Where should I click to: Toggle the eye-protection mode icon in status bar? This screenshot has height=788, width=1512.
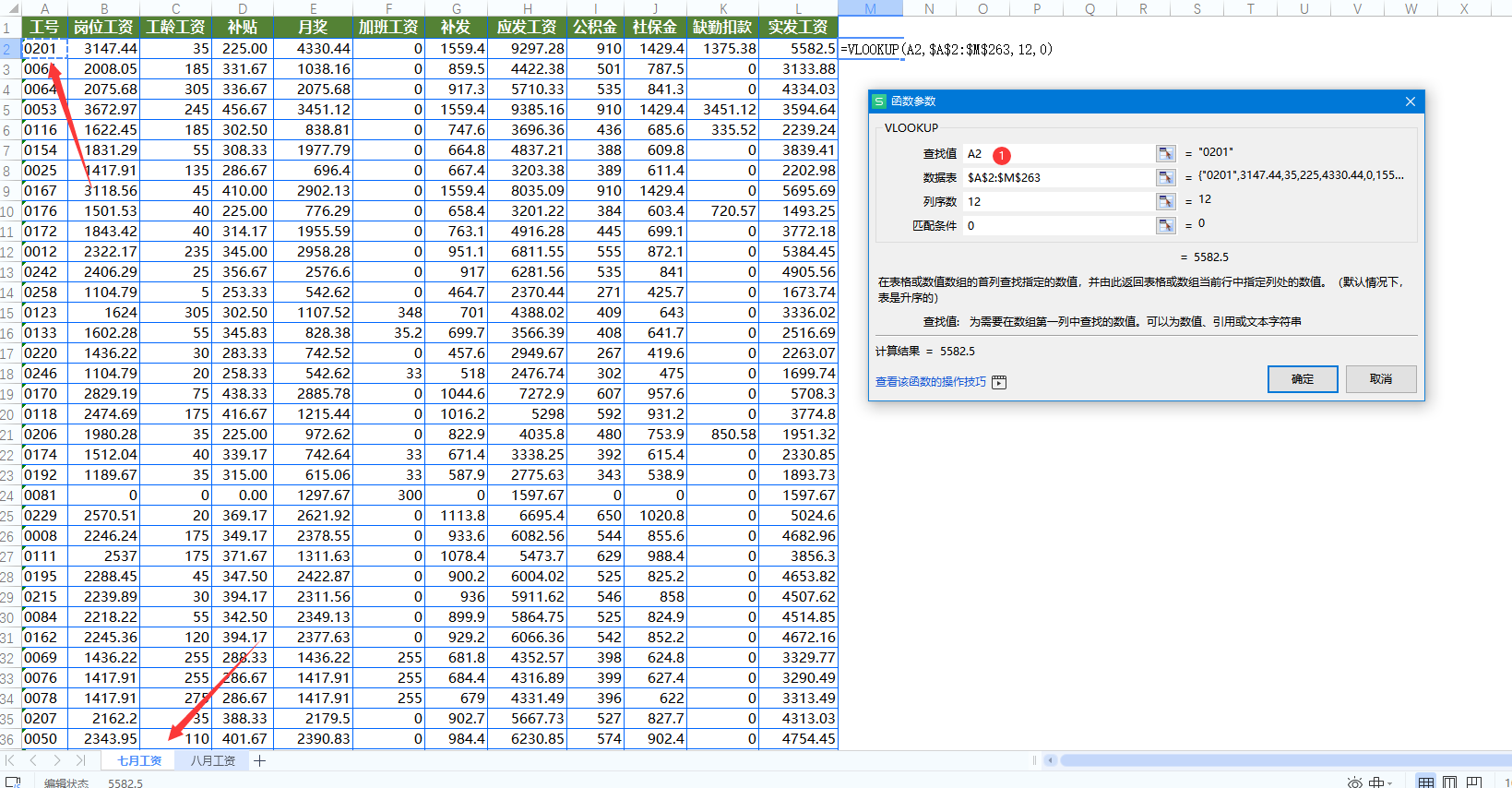(x=1354, y=782)
